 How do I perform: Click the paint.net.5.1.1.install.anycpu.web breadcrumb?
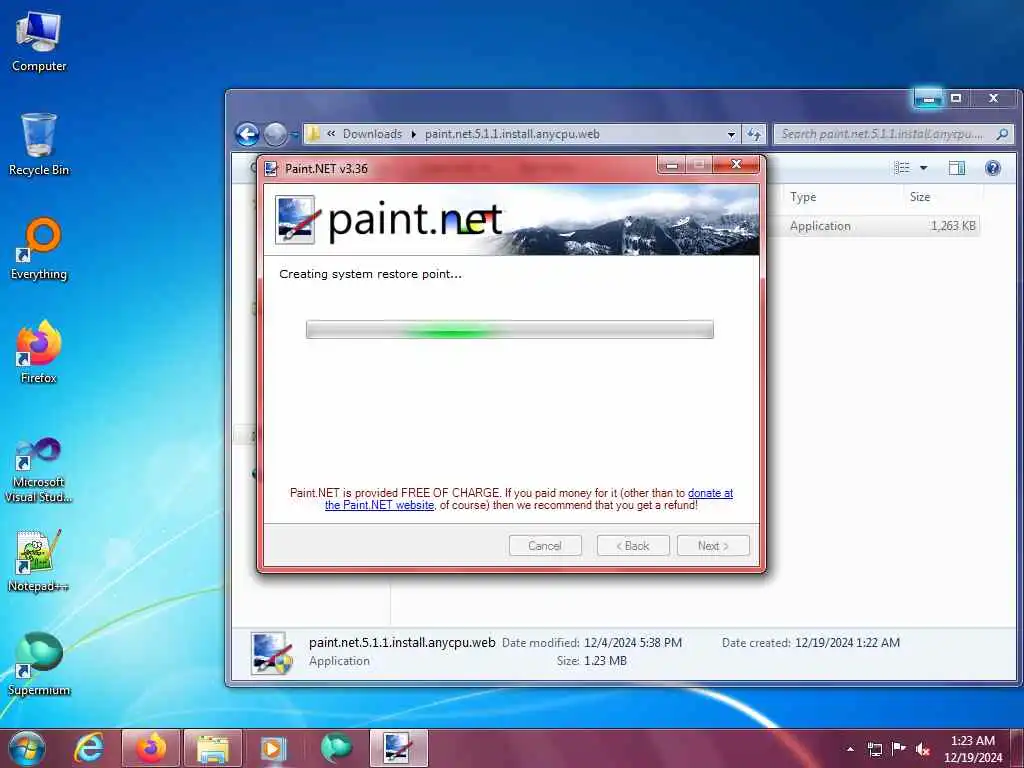click(x=512, y=134)
